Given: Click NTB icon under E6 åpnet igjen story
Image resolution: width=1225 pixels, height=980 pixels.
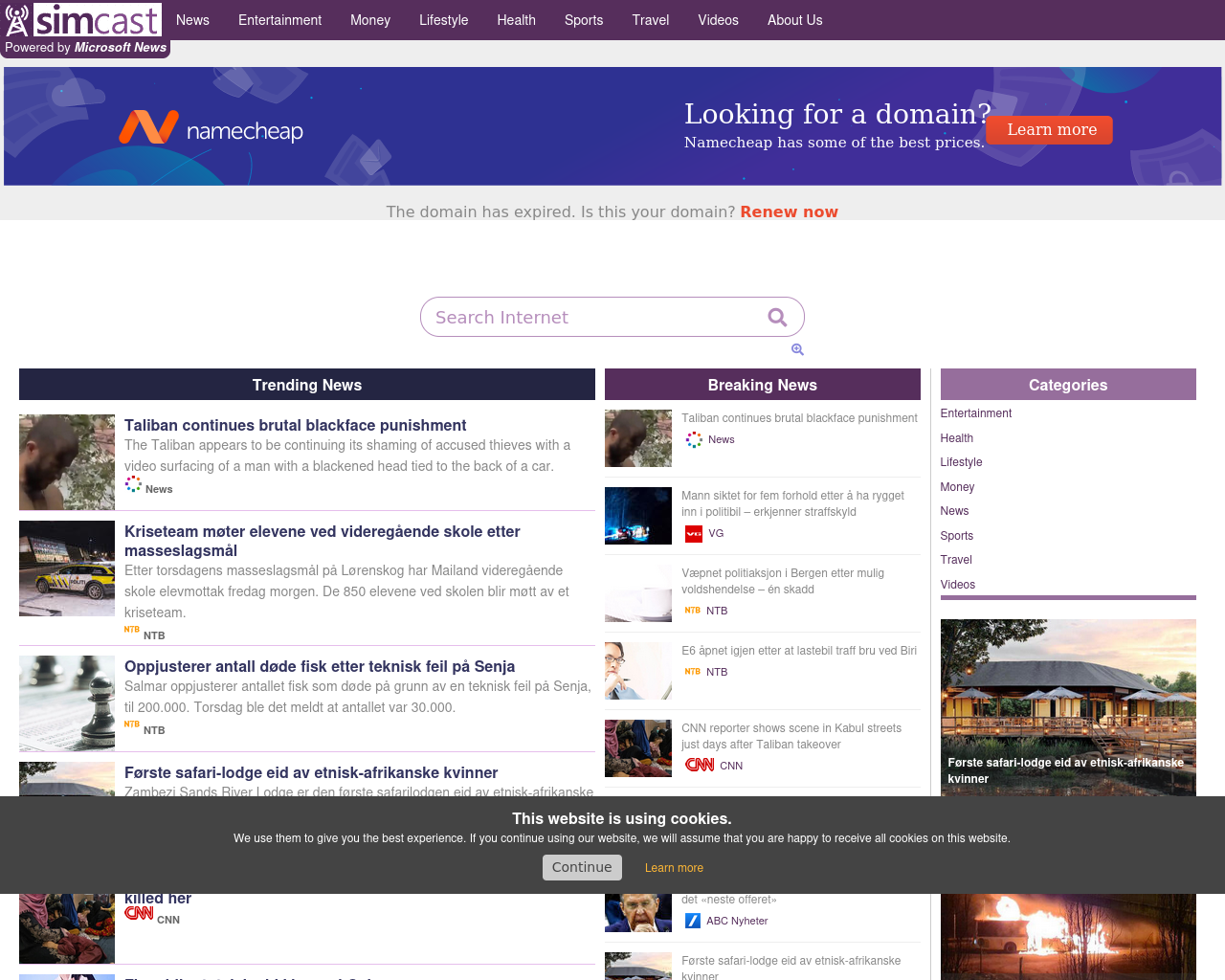Looking at the screenshot, I should [x=693, y=671].
